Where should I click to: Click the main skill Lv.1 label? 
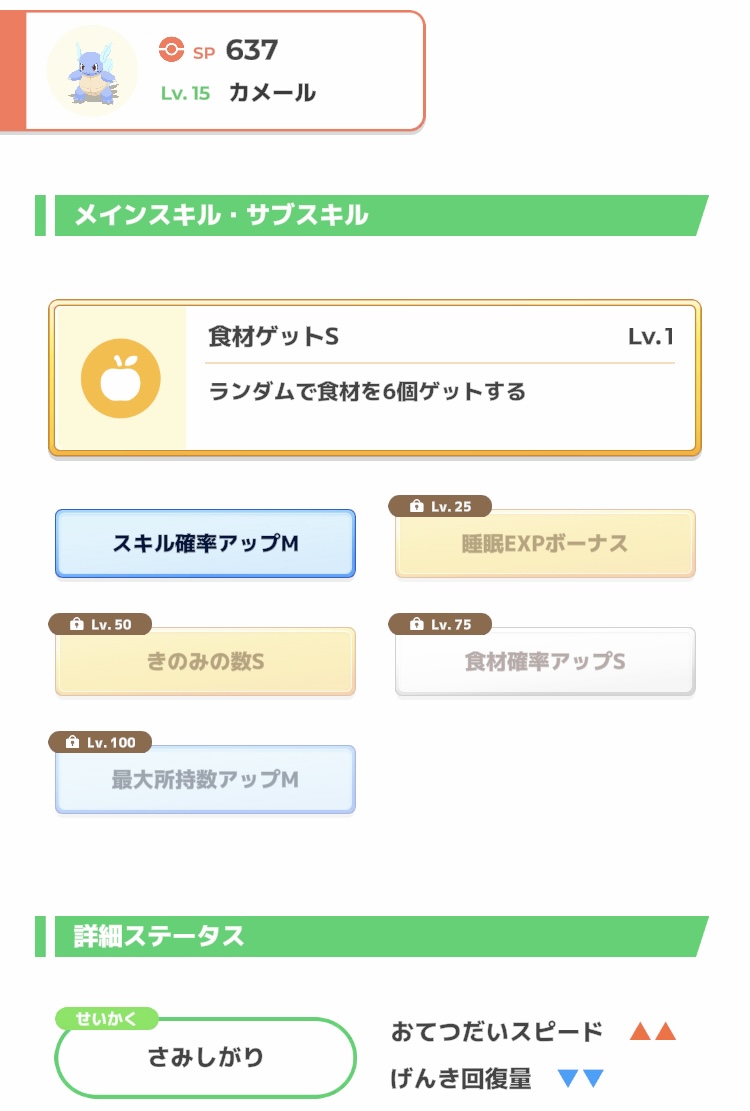coord(651,336)
